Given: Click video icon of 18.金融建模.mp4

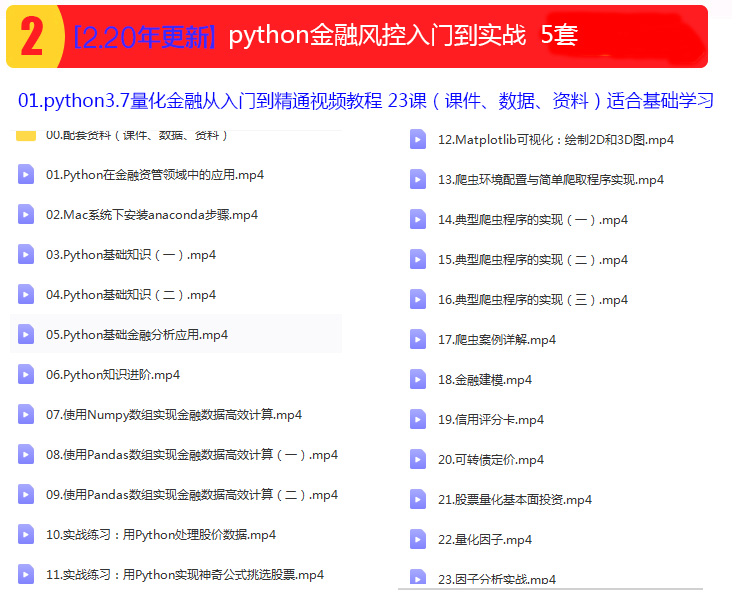Looking at the screenshot, I should click(x=418, y=380).
